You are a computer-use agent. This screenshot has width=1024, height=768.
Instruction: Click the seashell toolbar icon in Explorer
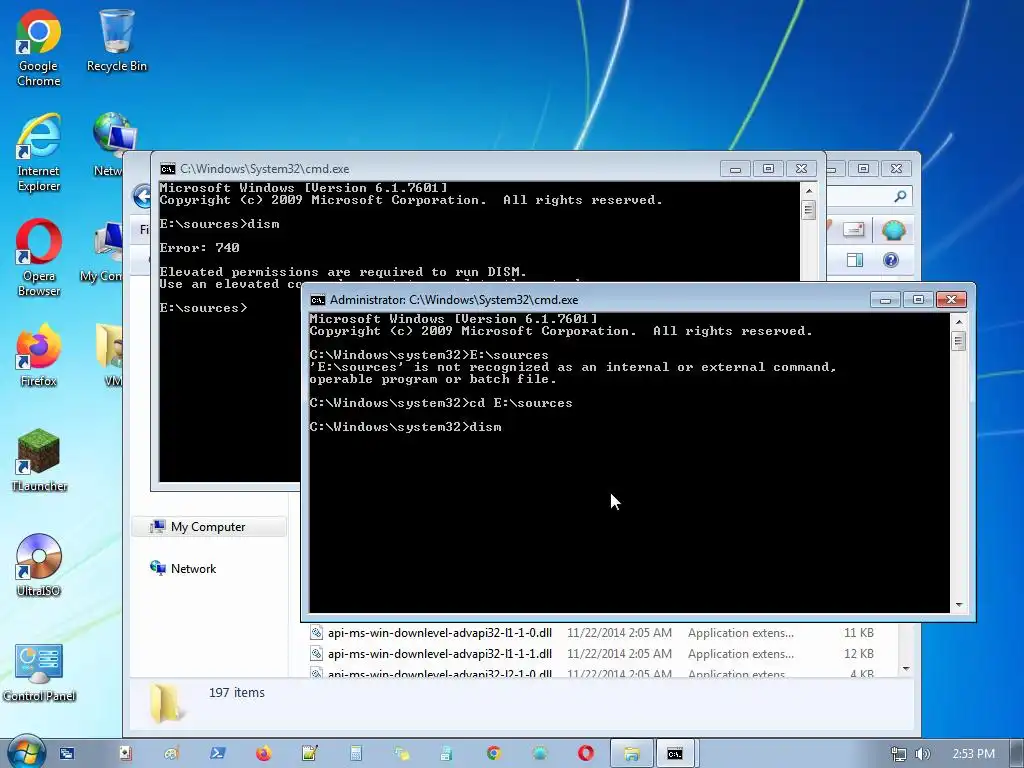click(x=893, y=230)
